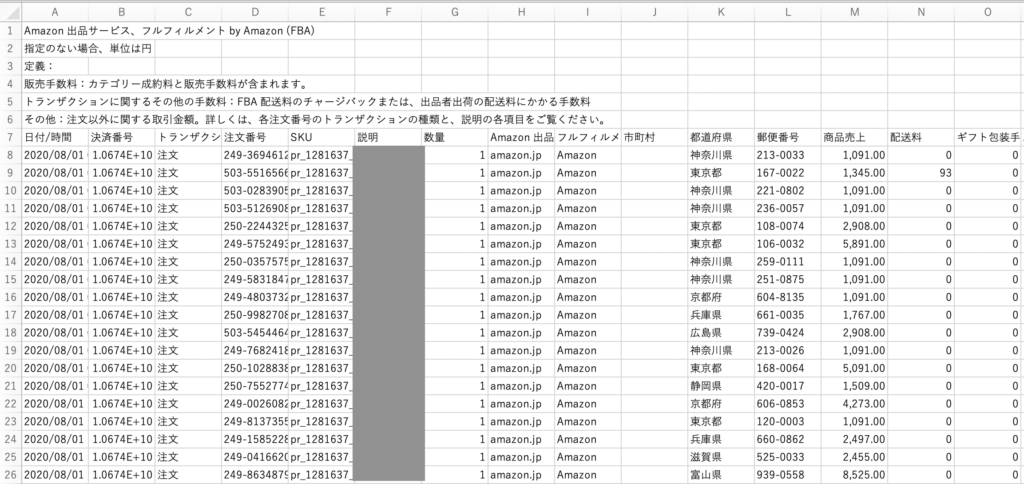This screenshot has height=484, width=1024.
Task: Select column K header
Action: coord(721,12)
